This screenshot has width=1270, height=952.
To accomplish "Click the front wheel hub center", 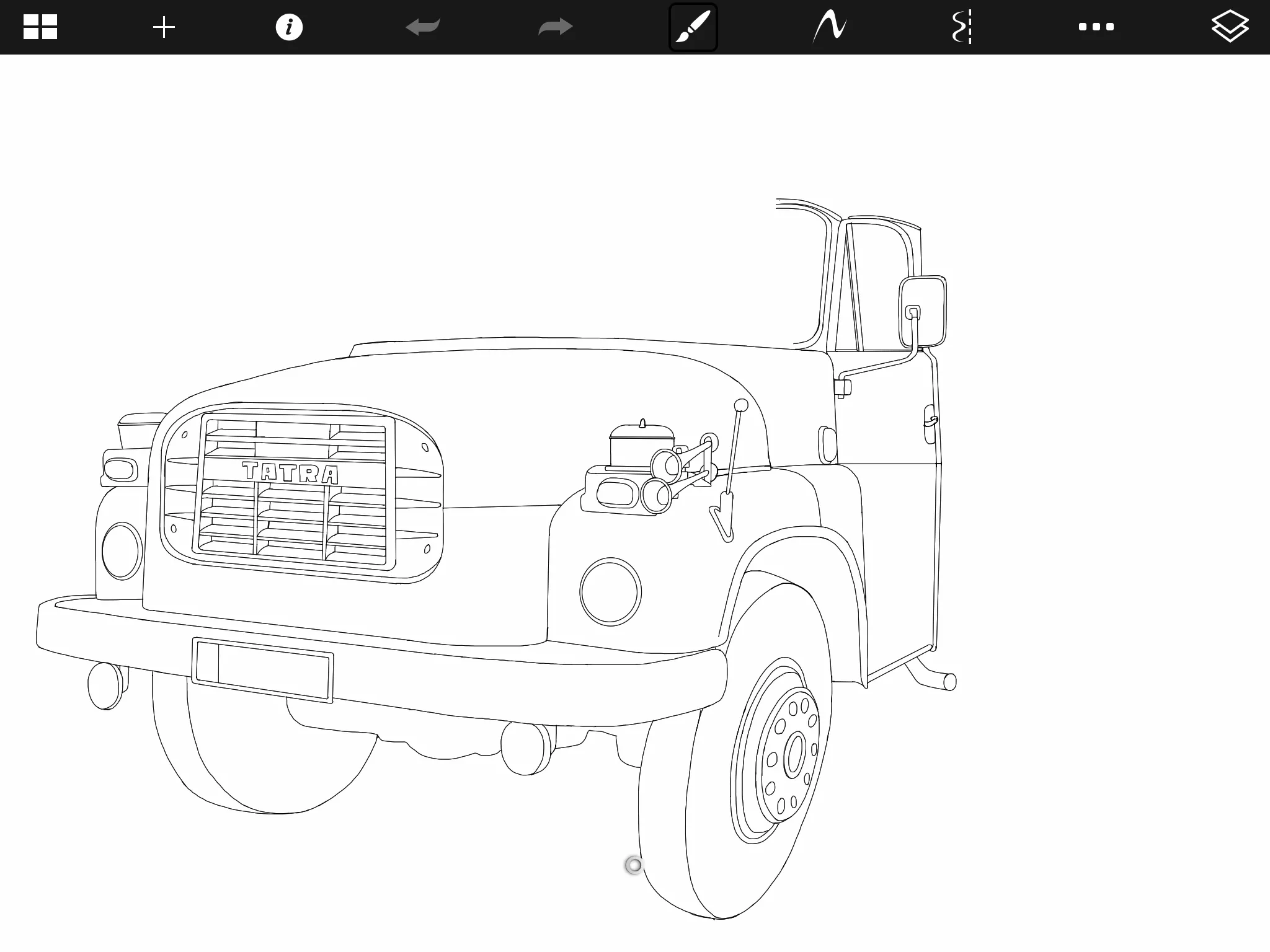I will 794,755.
